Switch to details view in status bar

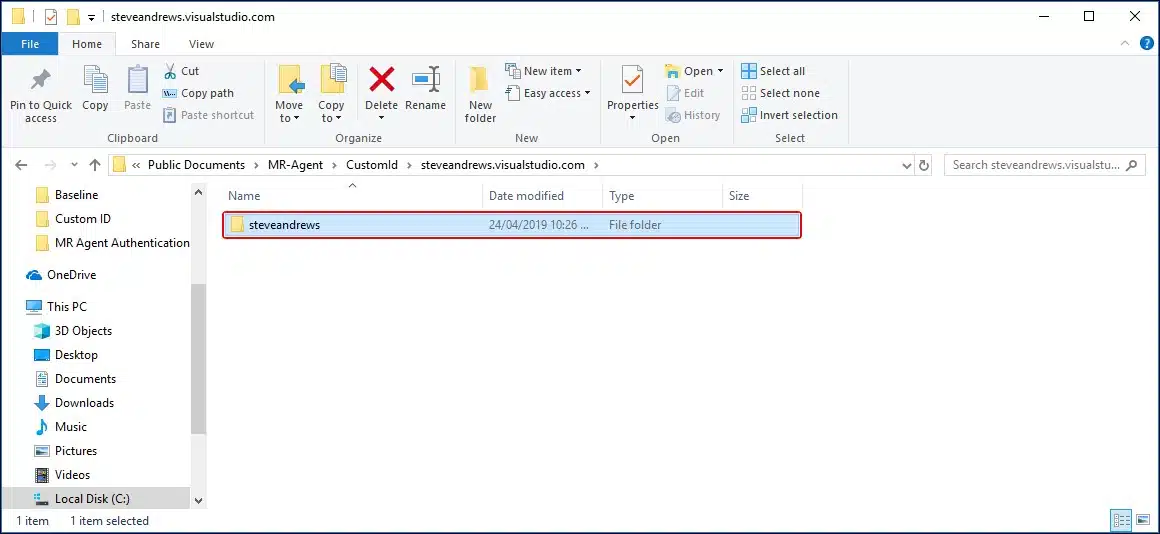[1121, 520]
